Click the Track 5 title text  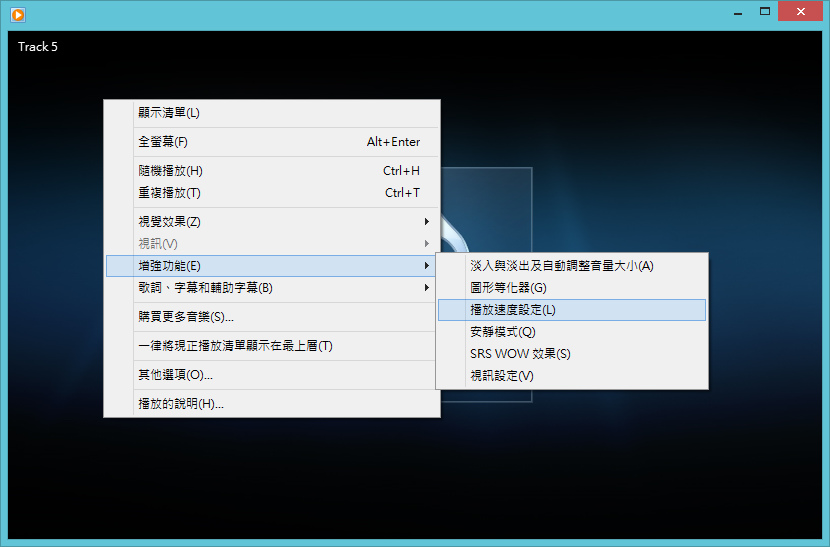point(38,47)
